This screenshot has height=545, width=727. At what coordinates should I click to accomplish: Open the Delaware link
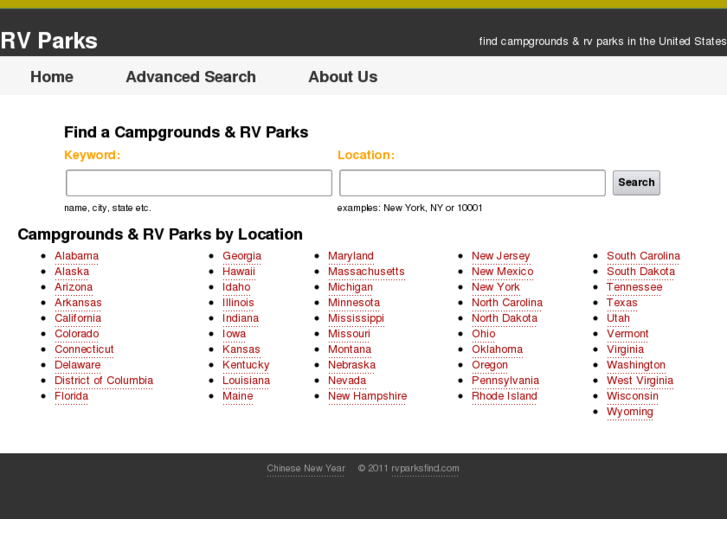point(77,365)
